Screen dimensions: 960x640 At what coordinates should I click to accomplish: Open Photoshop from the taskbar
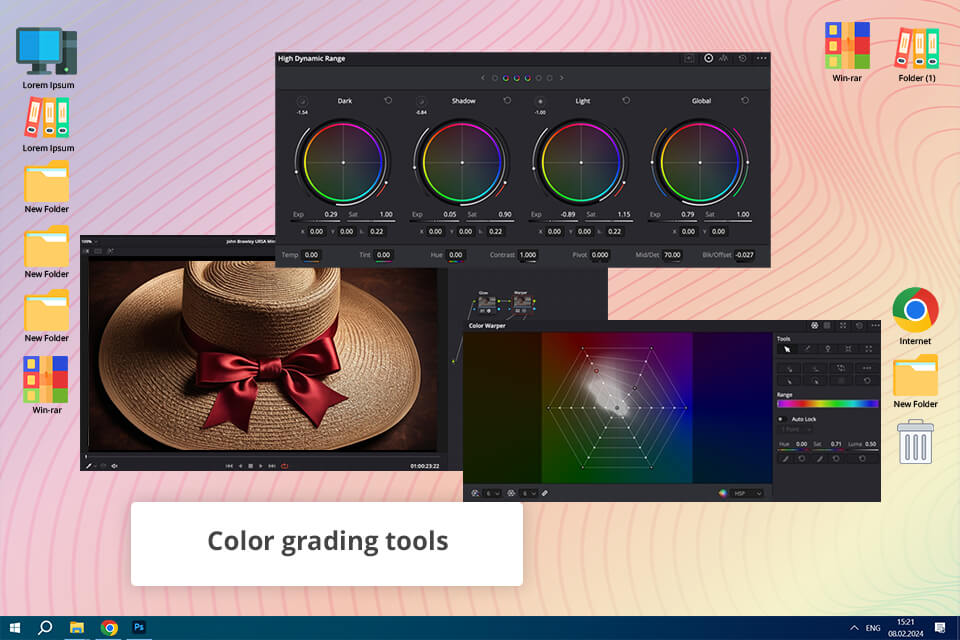(139, 628)
